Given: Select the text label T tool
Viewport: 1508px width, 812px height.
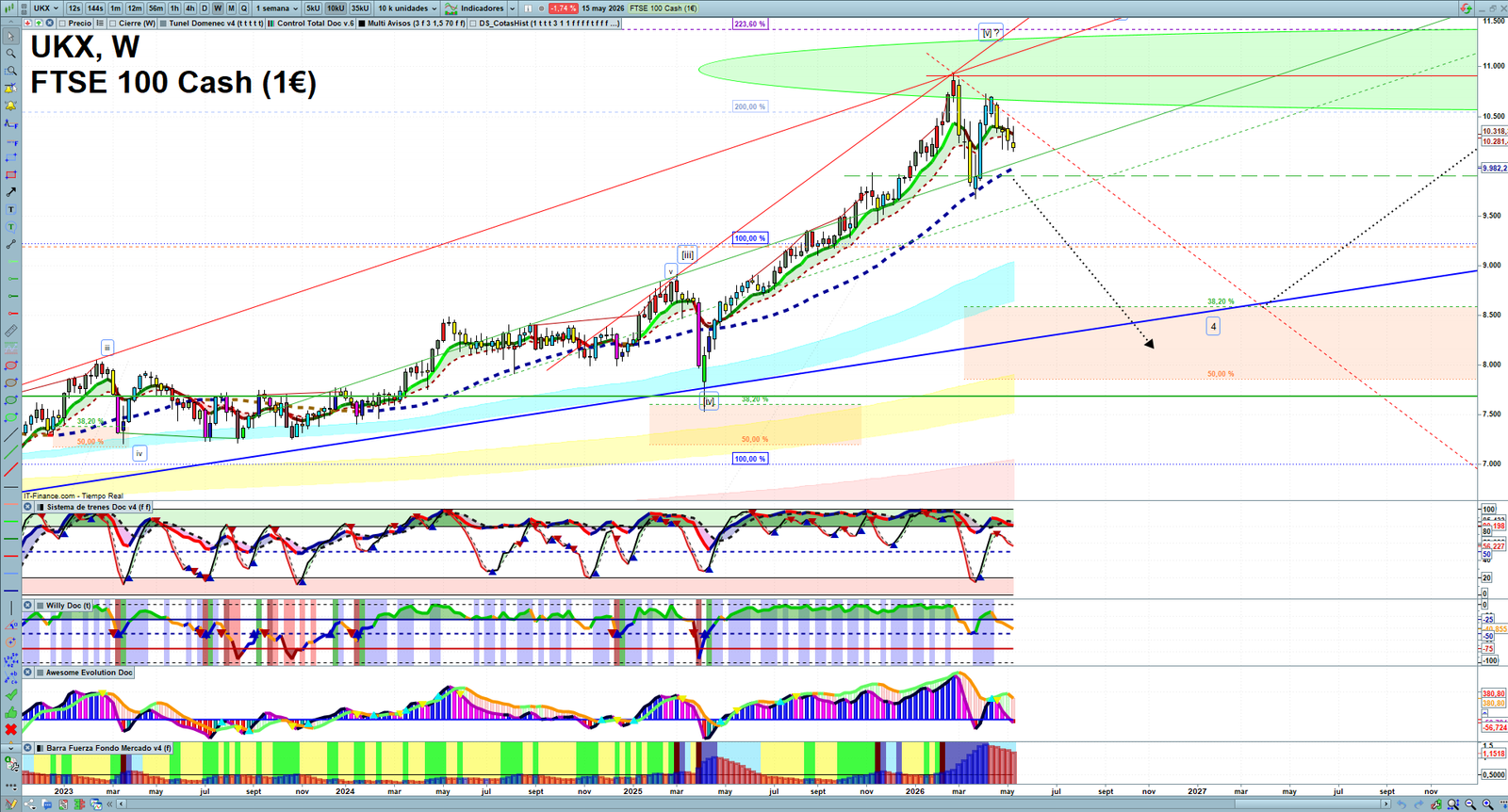Looking at the screenshot, I should 11,209.
